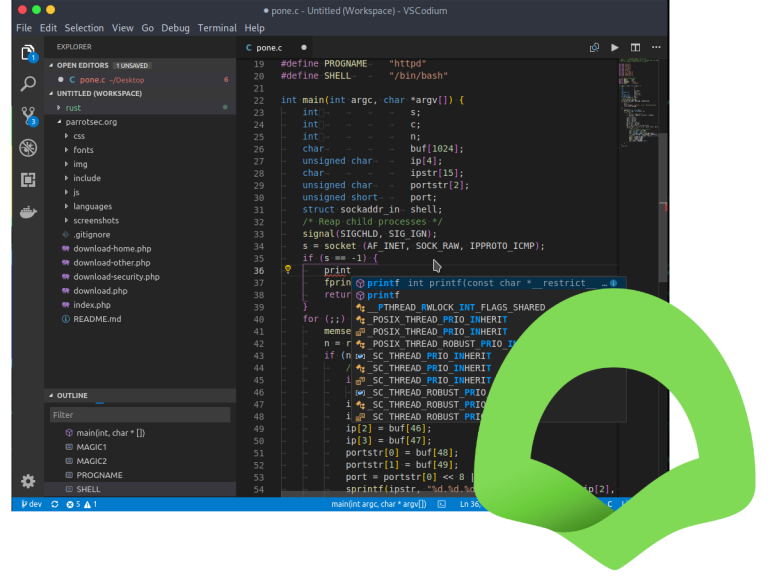Screen dimensions: 768x576
Task: Open the Explorer view in activity bar
Action: pyautogui.click(x=28, y=53)
